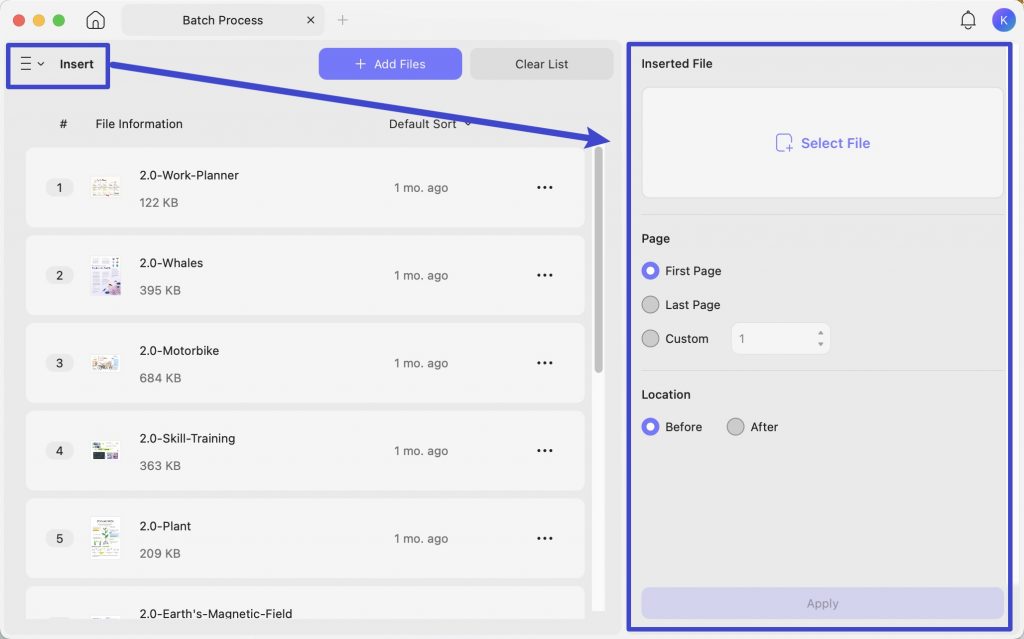Click the 2.0-Whales thumbnail
This screenshot has width=1024, height=639.
click(x=105, y=276)
